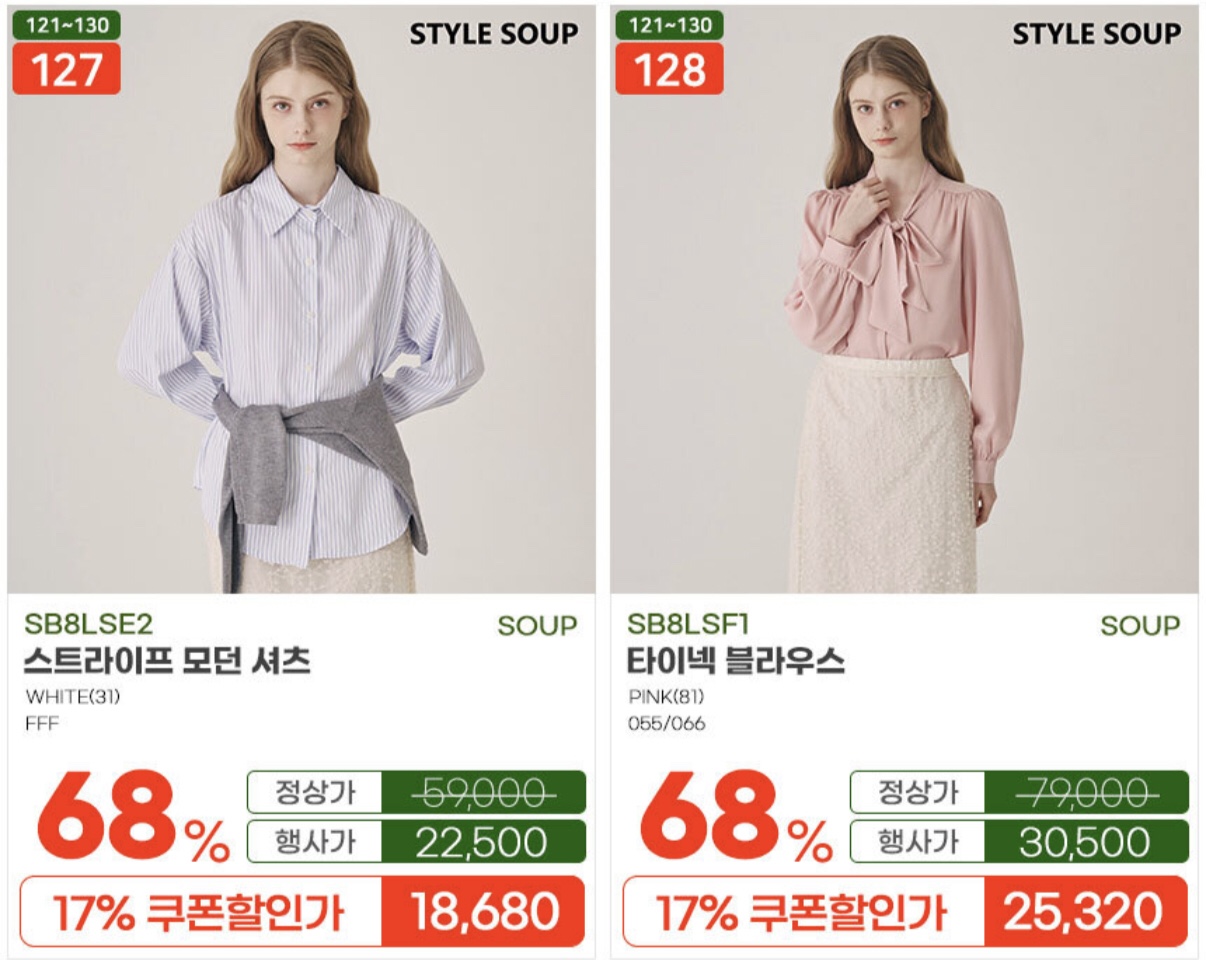Image resolution: width=1206 pixels, height=960 pixels.
Task: Open the pink tie-neck blouse photo
Action: pyautogui.click(x=904, y=300)
